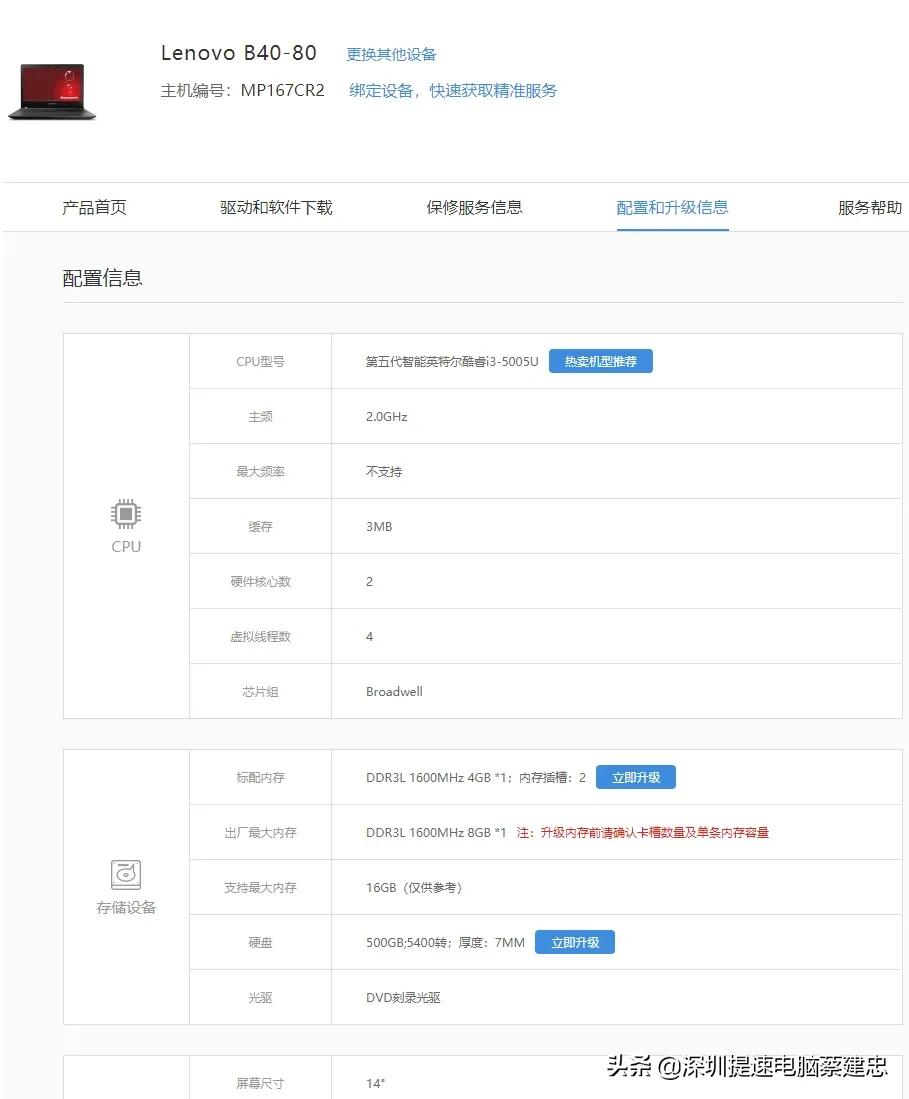This screenshot has height=1099, width=909.
Task: Click the 头条 watermark icon at bottom
Action: click(x=628, y=1068)
